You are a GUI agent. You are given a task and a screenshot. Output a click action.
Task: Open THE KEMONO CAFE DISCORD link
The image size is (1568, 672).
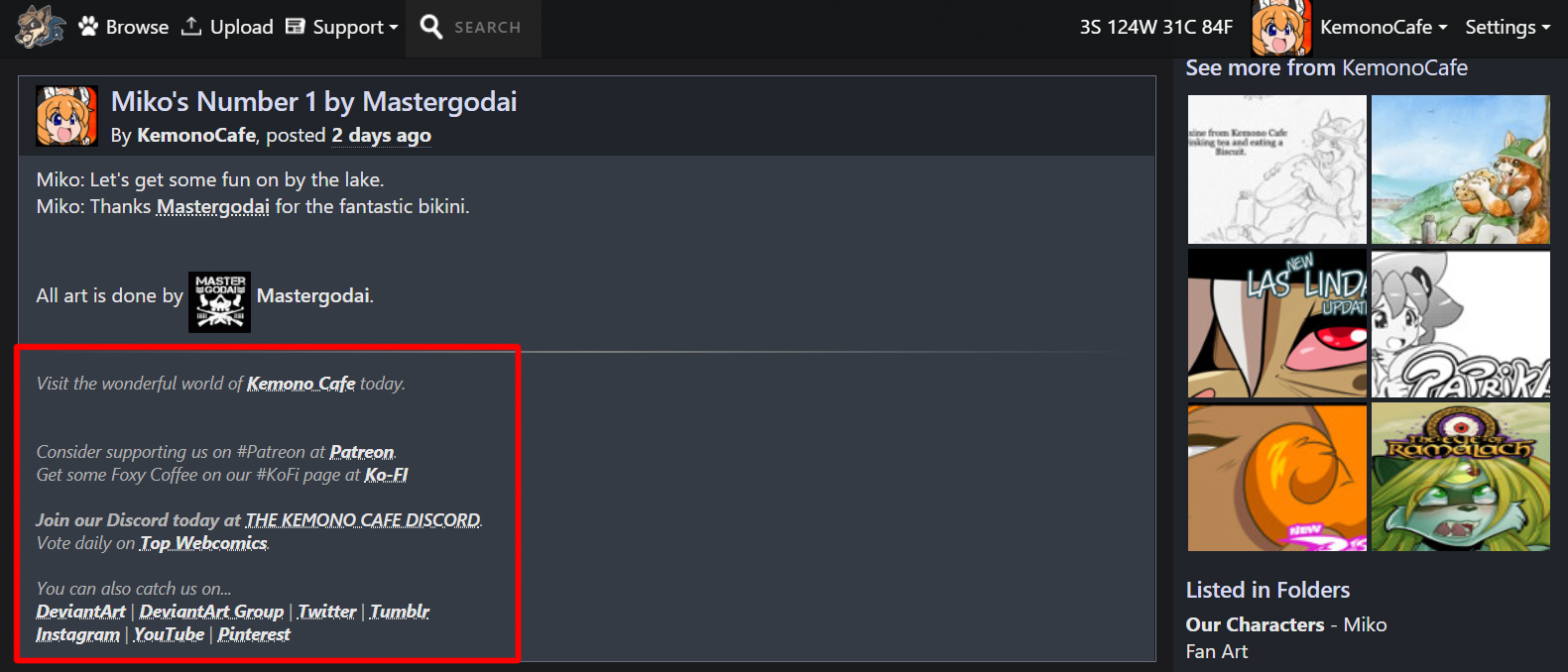pyautogui.click(x=363, y=520)
